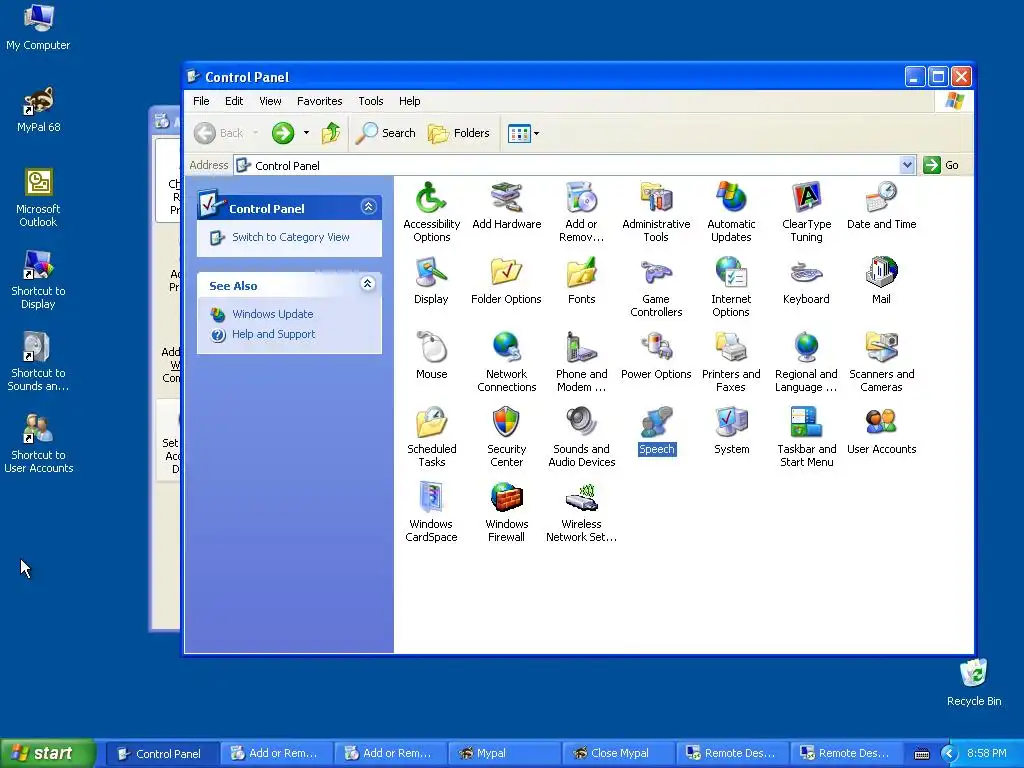The height and width of the screenshot is (768, 1024).
Task: Open Accessibility Options applet
Action: click(431, 212)
